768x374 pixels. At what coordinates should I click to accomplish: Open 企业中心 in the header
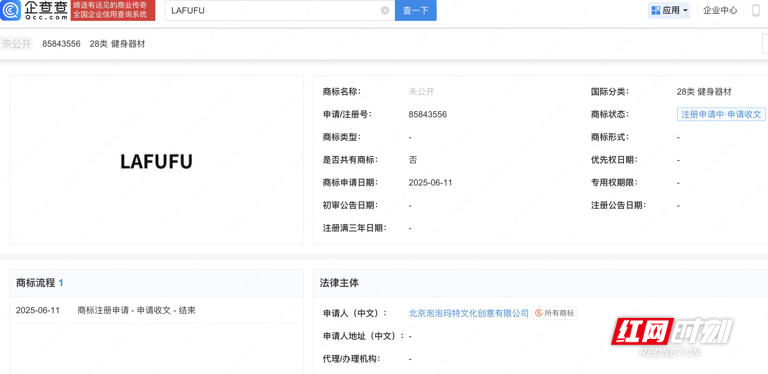pyautogui.click(x=720, y=10)
